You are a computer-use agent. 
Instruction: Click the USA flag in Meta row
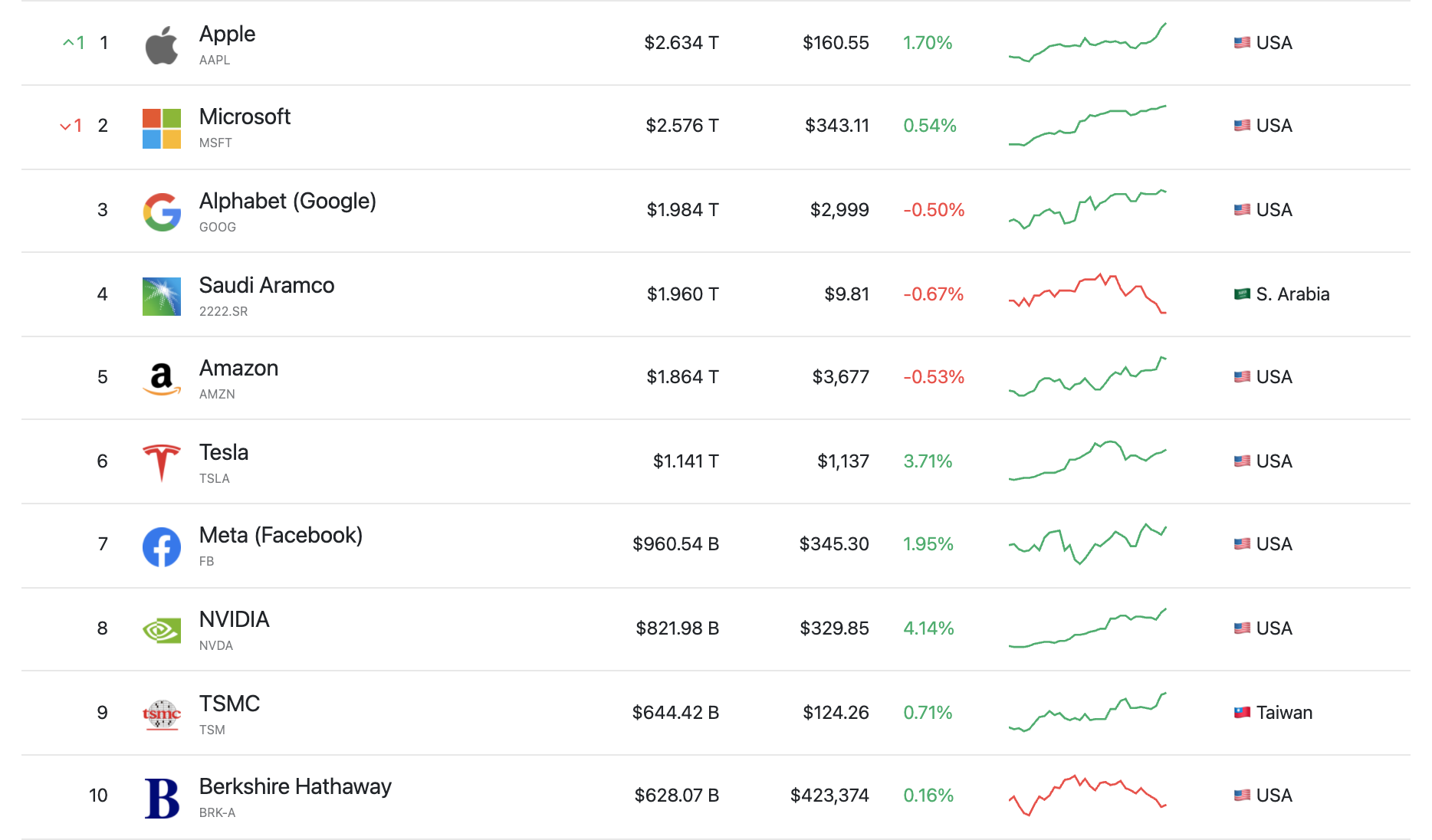[x=1242, y=544]
